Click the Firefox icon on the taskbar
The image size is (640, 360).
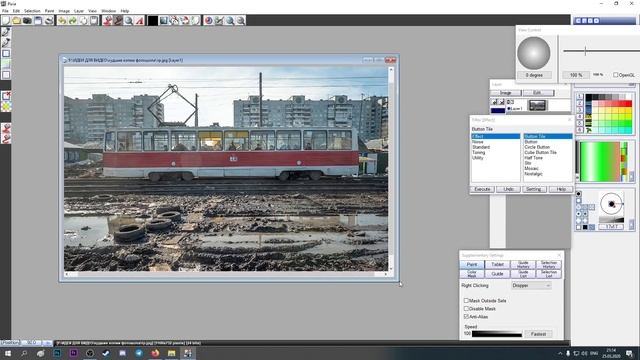[155, 353]
